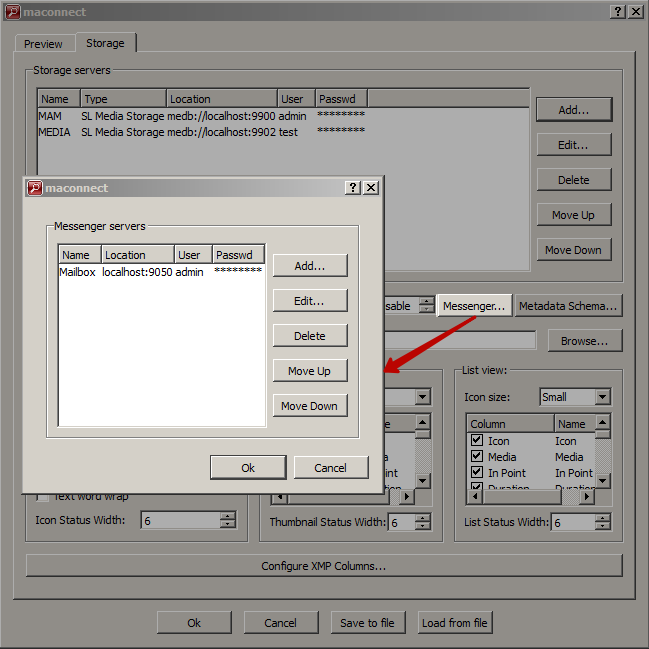This screenshot has height=649, width=649.
Task: Click the List Status Width spinner arrows
Action: (x=603, y=522)
